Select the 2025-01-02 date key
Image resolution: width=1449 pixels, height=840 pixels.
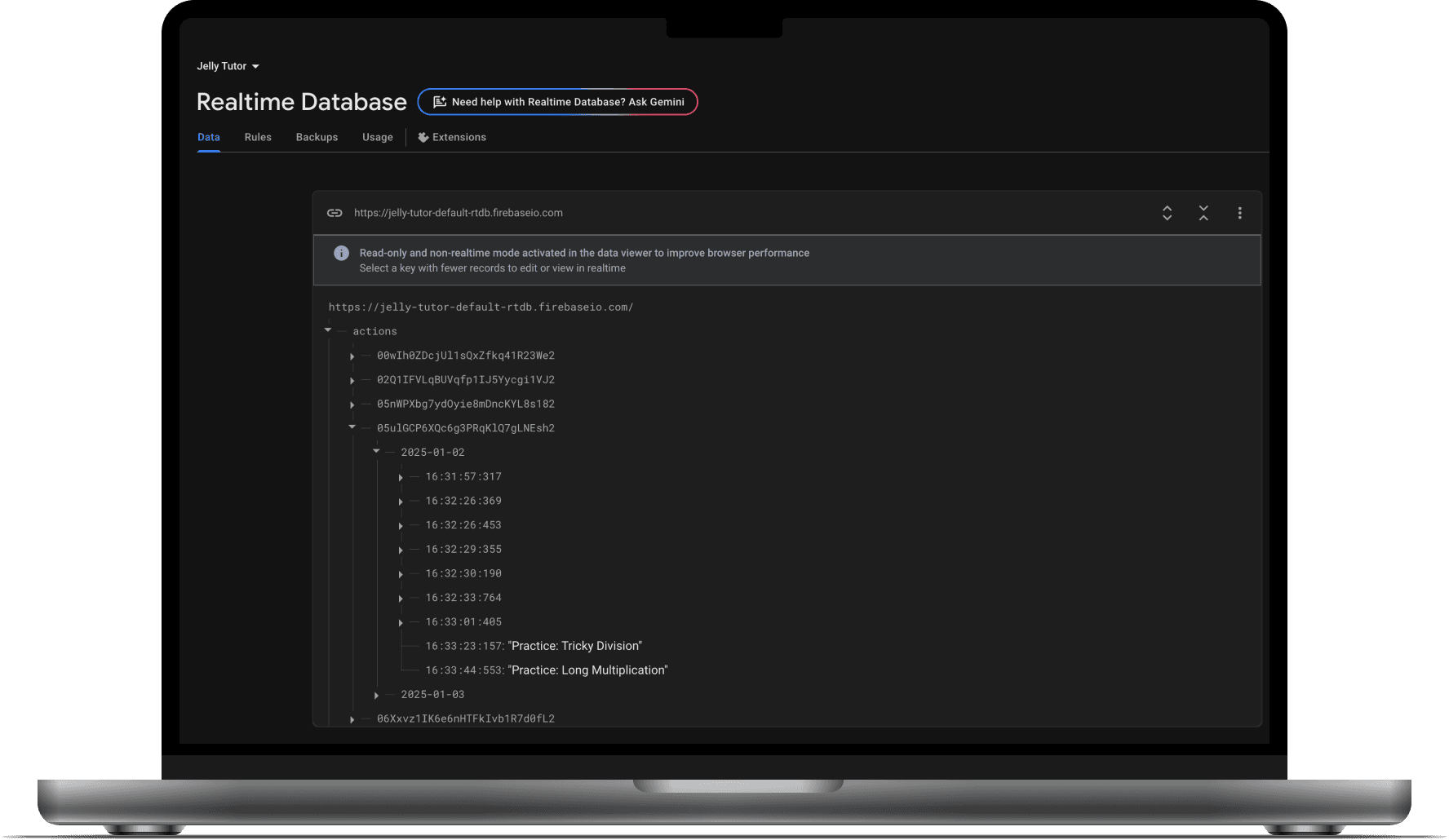(x=432, y=453)
